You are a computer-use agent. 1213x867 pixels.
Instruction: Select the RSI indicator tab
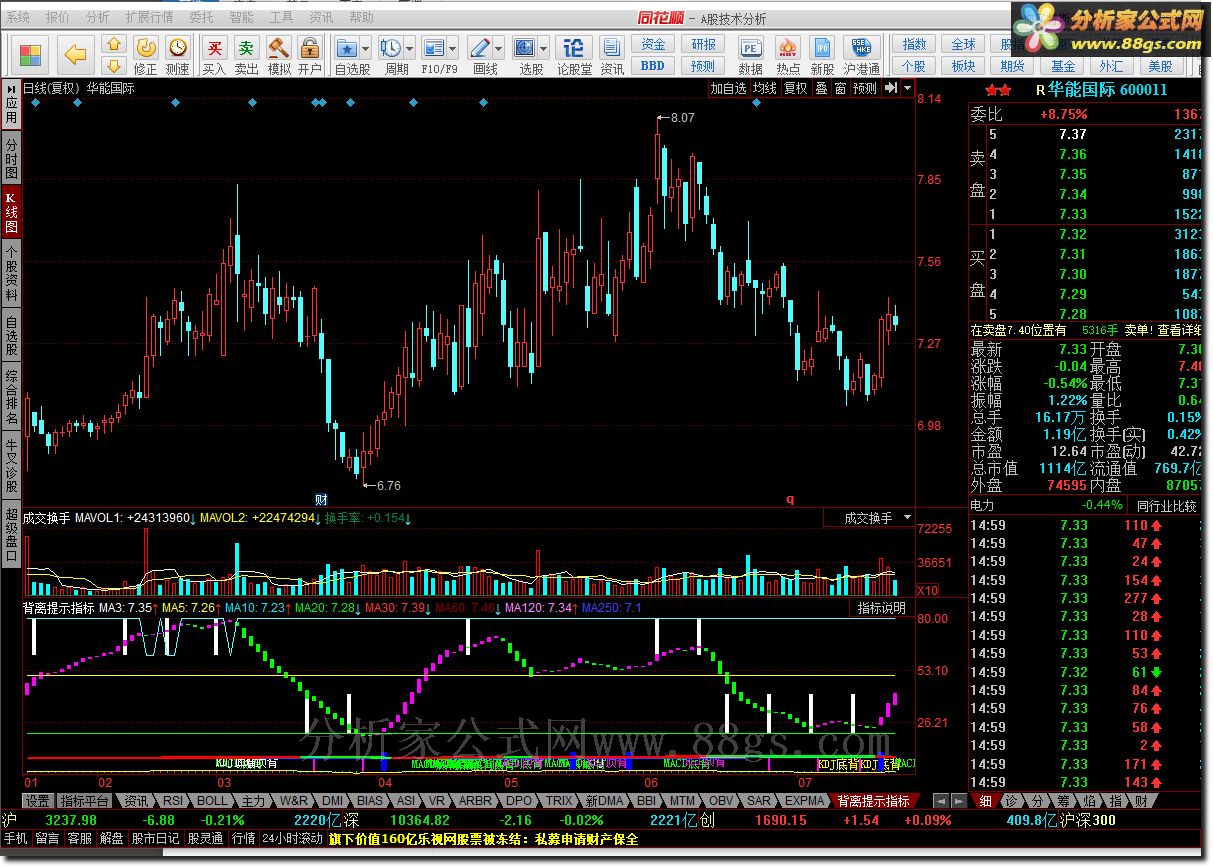point(174,801)
